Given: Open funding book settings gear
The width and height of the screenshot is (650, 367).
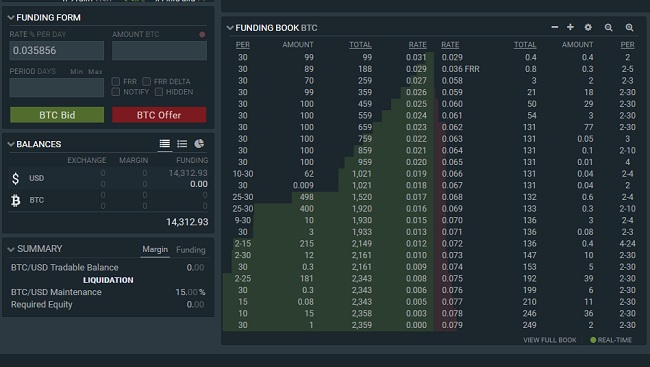Looking at the screenshot, I should point(588,27).
